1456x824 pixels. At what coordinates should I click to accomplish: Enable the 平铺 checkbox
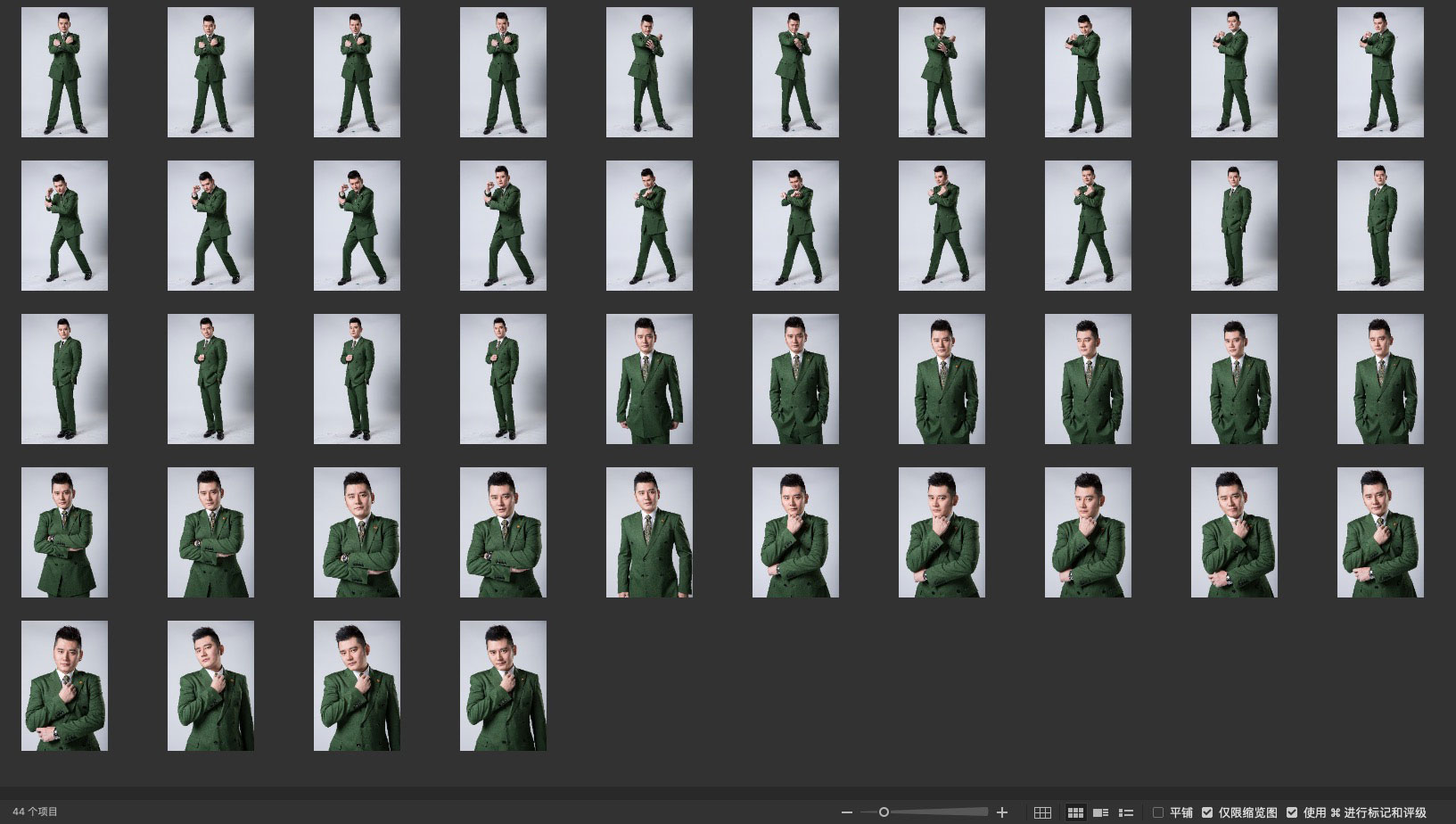click(x=1158, y=812)
